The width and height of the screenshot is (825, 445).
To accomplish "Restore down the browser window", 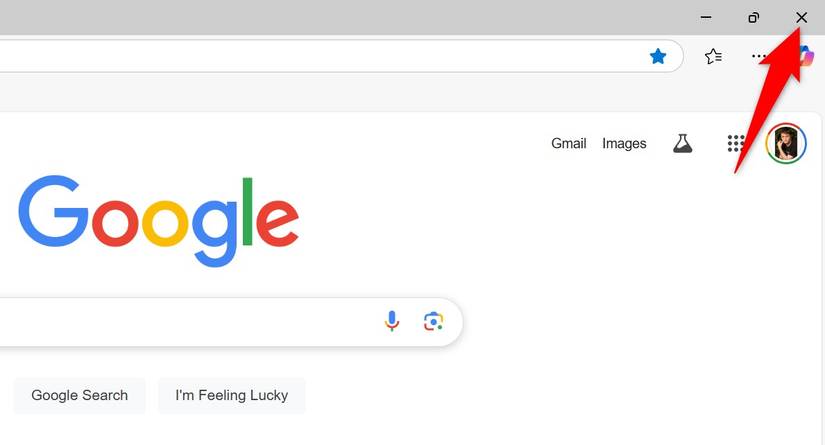I will [754, 17].
